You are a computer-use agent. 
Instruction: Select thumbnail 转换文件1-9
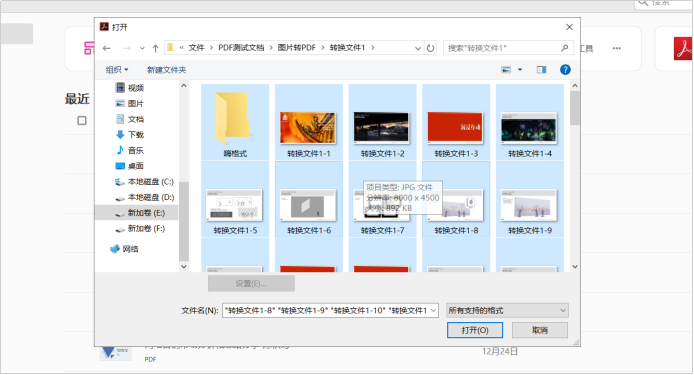click(529, 205)
